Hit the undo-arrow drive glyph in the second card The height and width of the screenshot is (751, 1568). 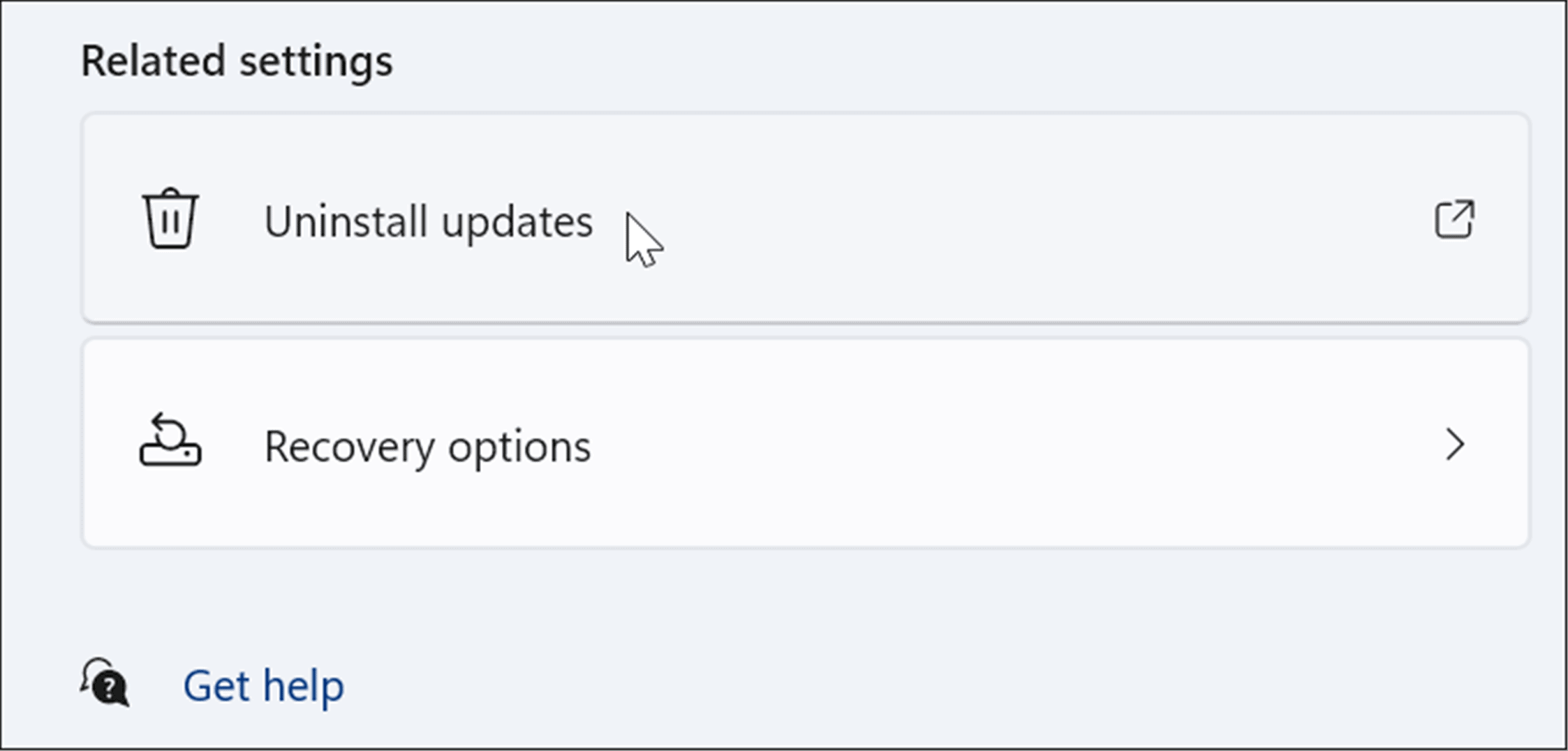pyautogui.click(x=170, y=441)
